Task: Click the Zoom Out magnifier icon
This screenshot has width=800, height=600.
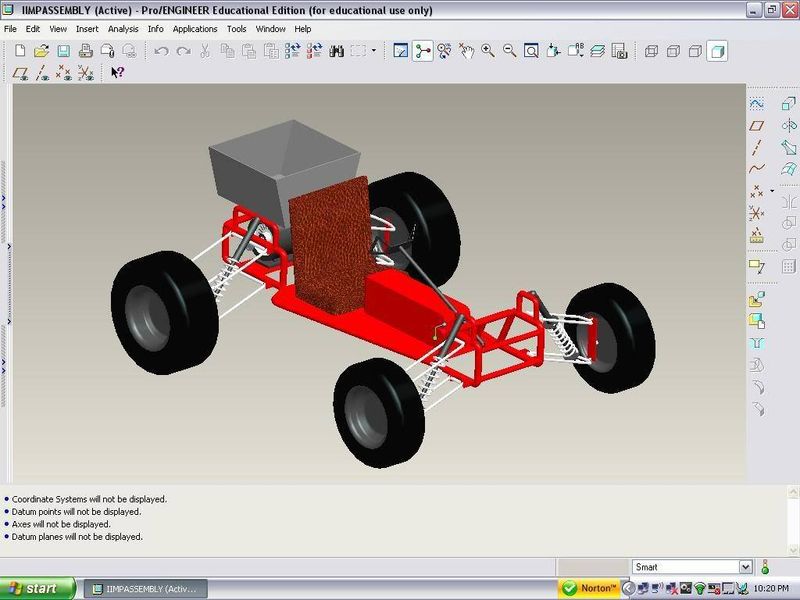Action: 510,51
